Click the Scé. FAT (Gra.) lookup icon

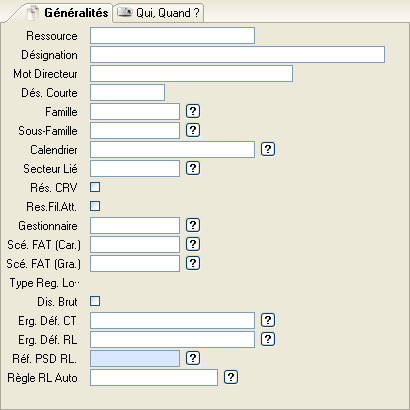click(193, 263)
